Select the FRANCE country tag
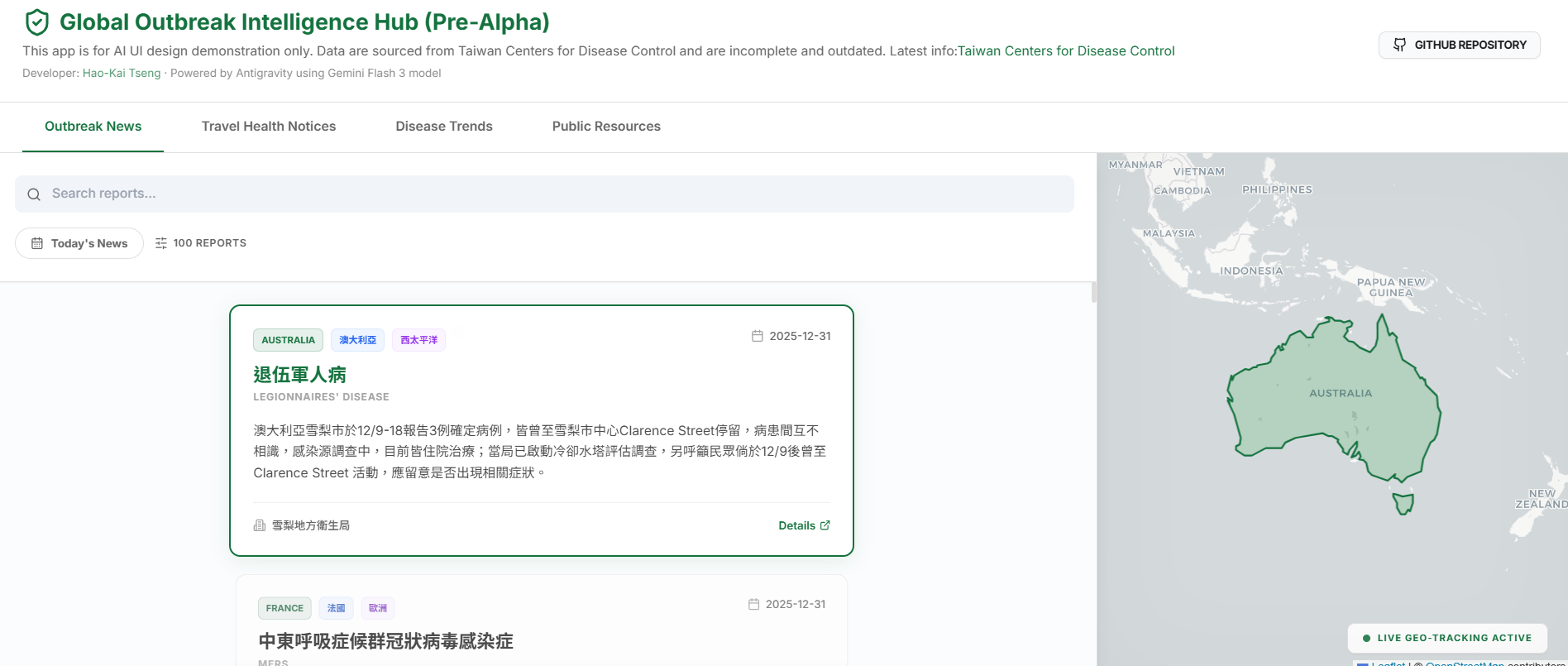Image resolution: width=1568 pixels, height=666 pixels. pos(284,608)
